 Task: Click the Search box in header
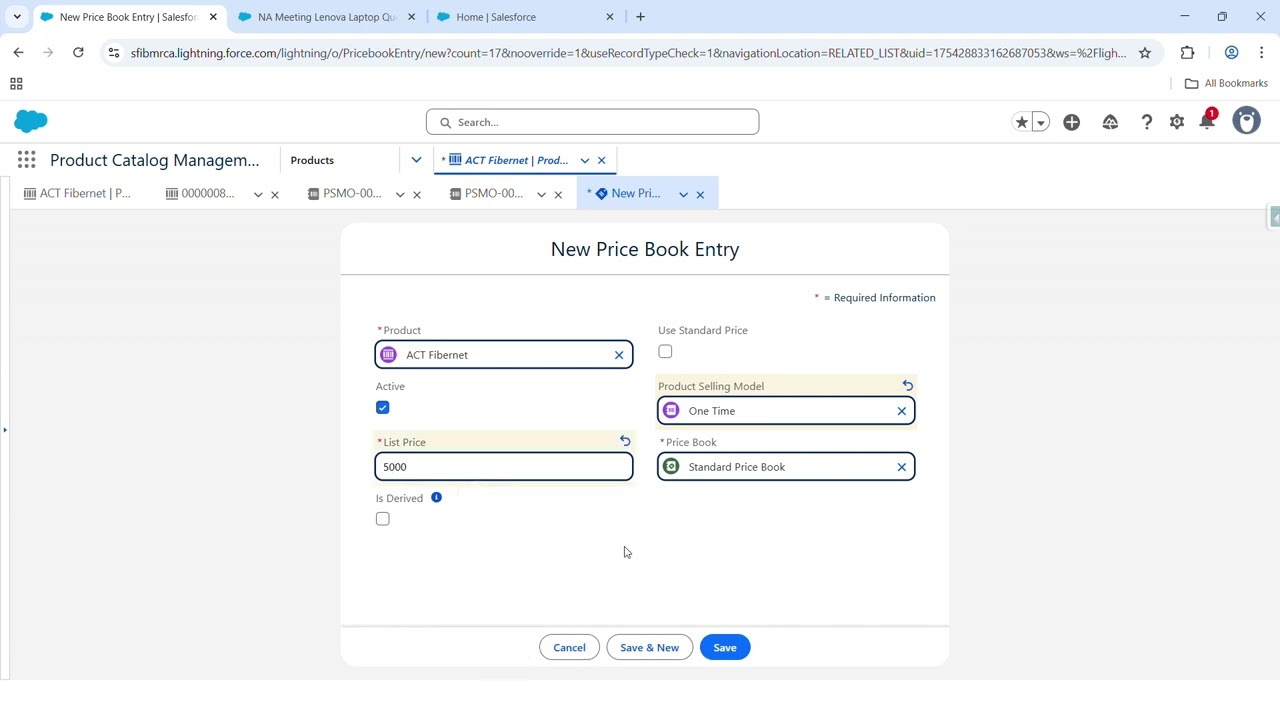592,122
